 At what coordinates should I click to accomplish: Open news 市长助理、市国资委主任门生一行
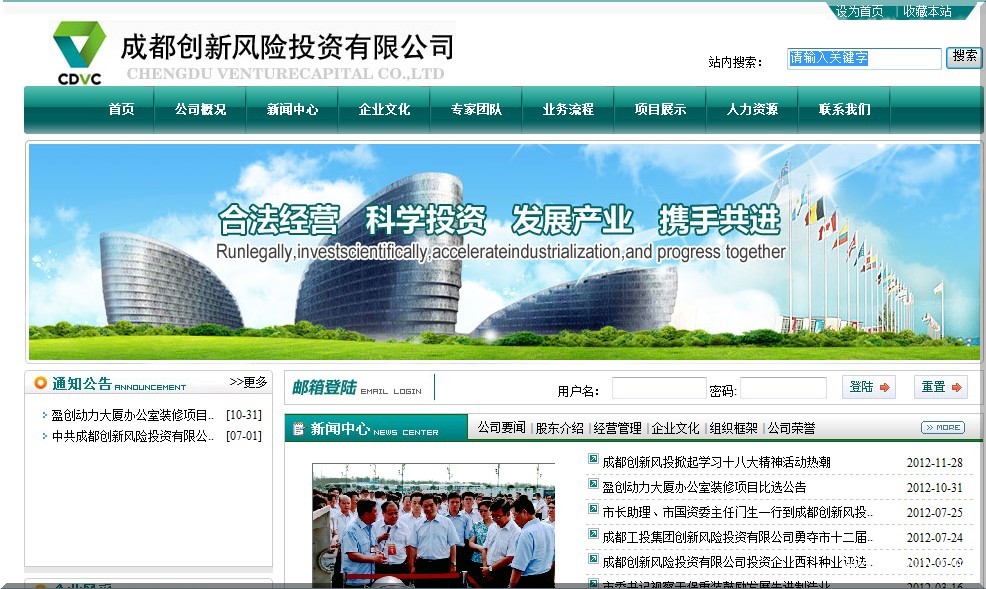(737, 512)
